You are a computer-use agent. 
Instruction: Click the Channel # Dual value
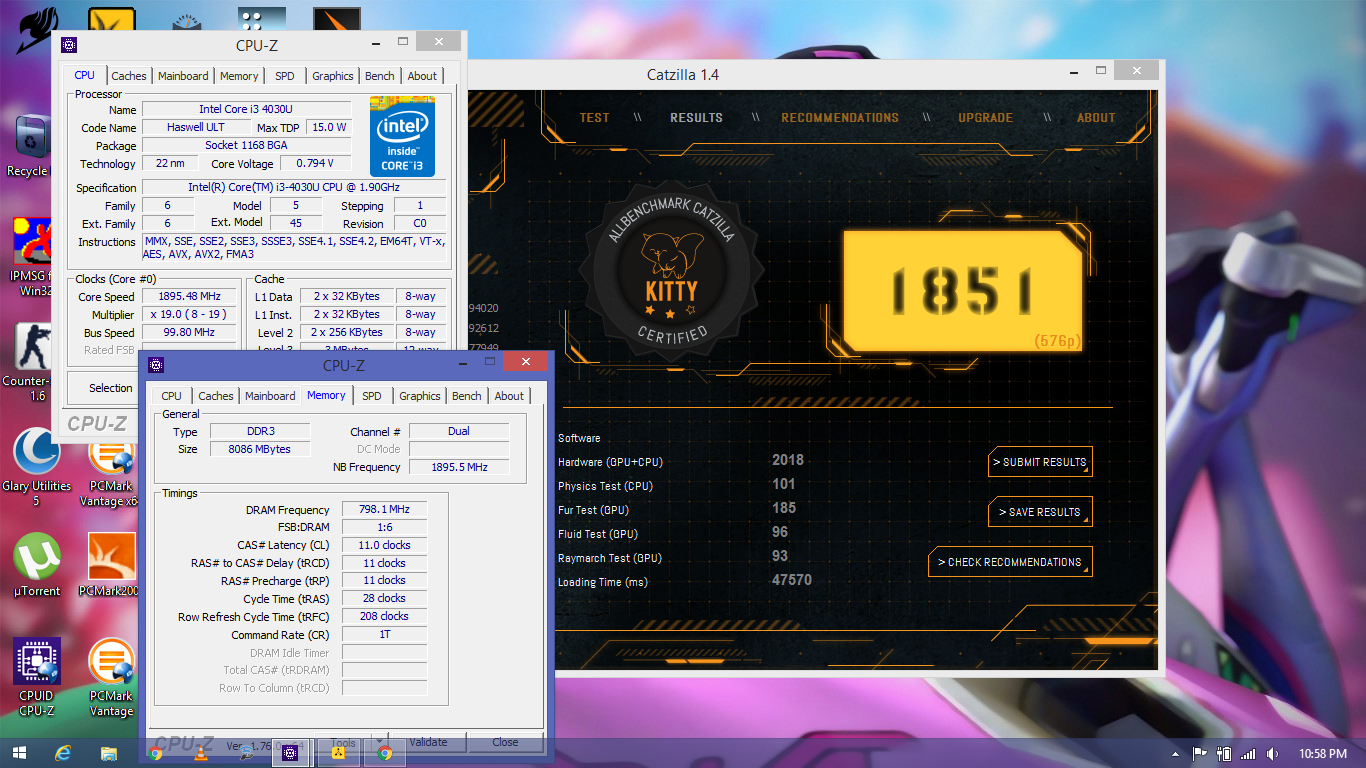click(x=458, y=431)
